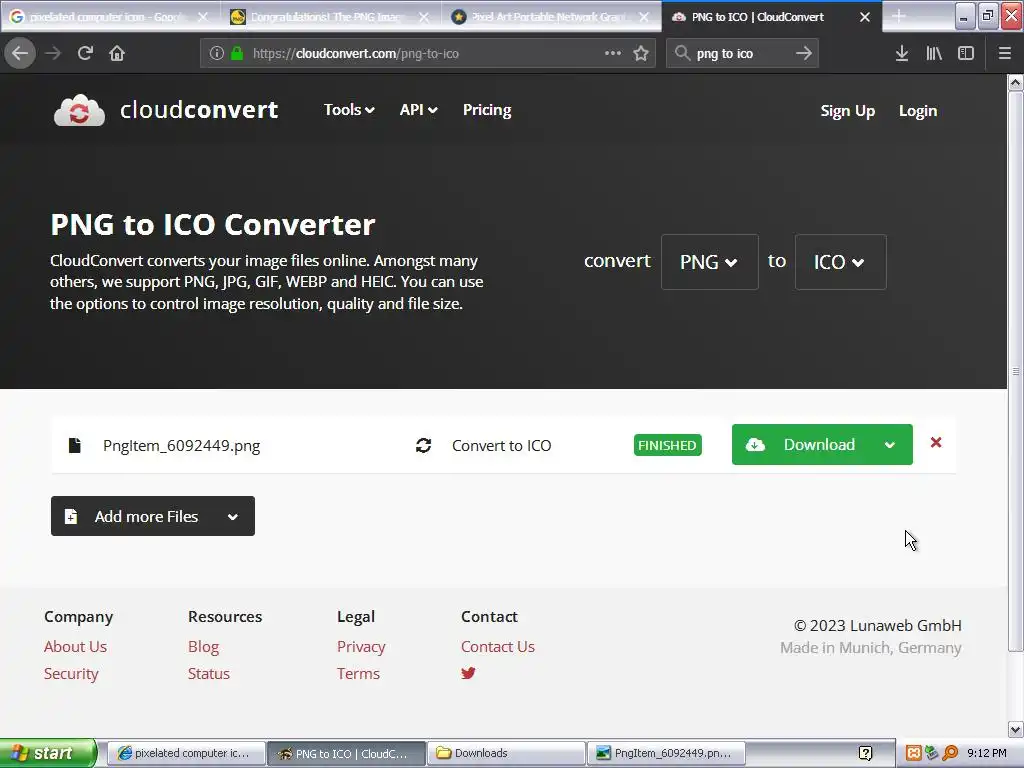The height and width of the screenshot is (768, 1024).
Task: Open the PNG source format dropdown
Action: pos(709,262)
